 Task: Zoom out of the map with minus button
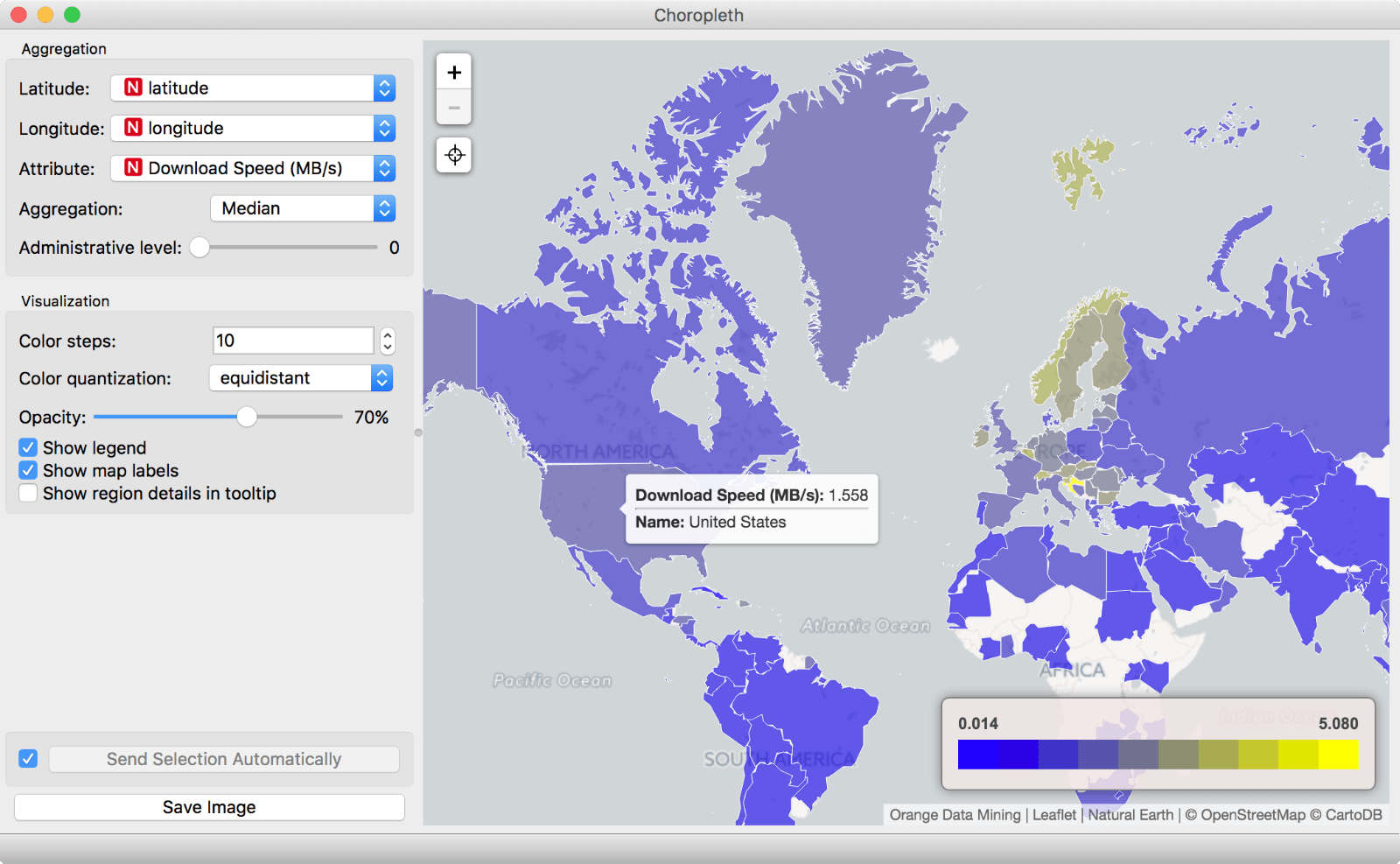tap(454, 108)
